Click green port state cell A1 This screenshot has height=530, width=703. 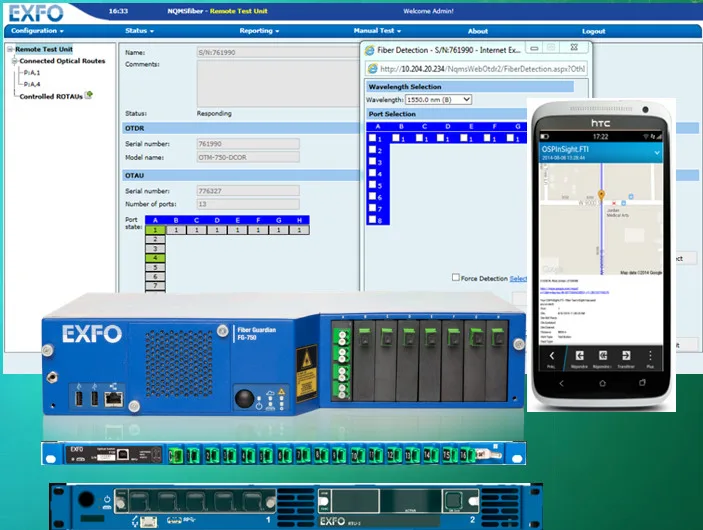155,230
